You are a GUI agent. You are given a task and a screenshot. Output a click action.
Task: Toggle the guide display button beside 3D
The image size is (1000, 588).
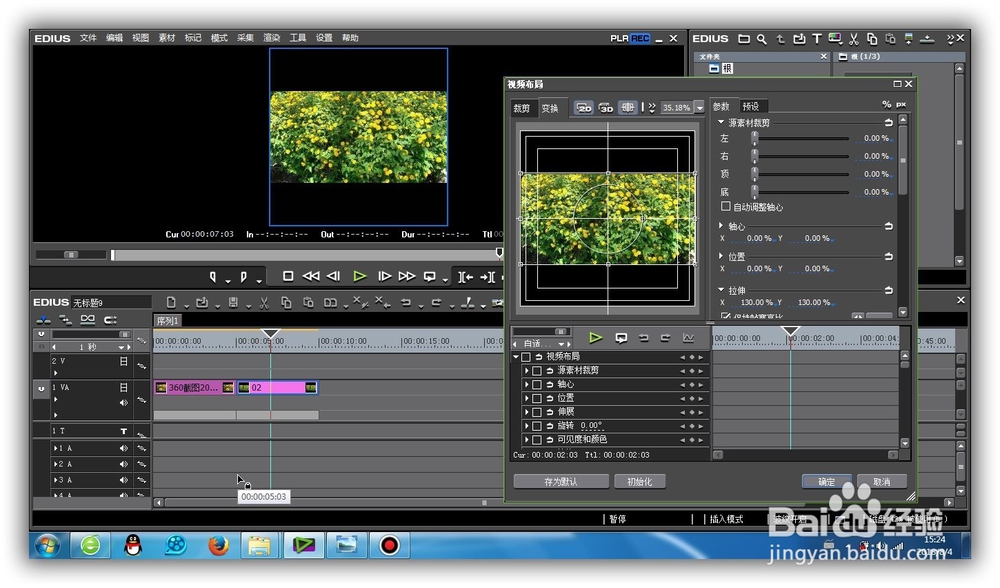(628, 108)
